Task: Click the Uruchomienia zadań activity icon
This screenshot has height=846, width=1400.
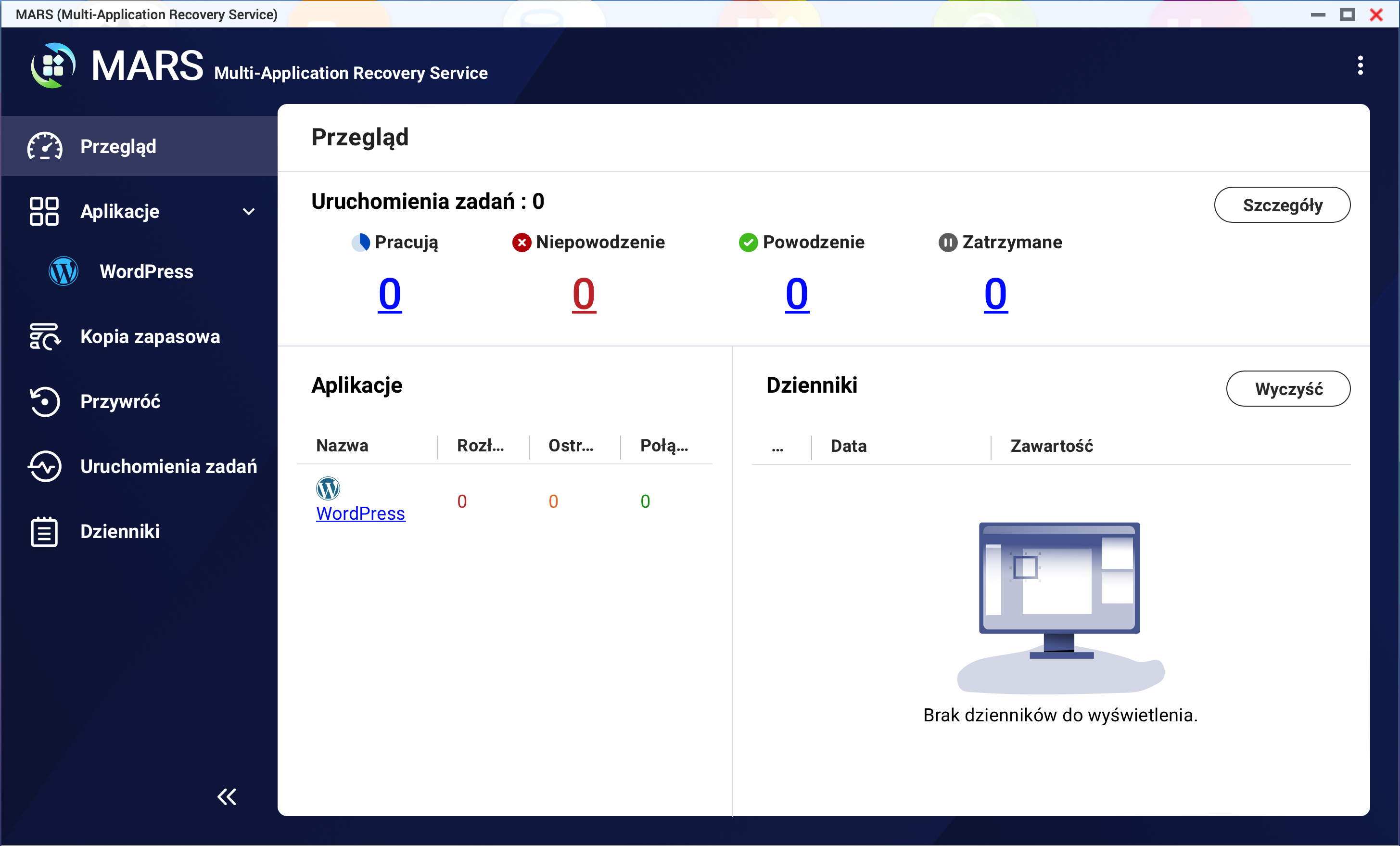Action: pyautogui.click(x=44, y=466)
